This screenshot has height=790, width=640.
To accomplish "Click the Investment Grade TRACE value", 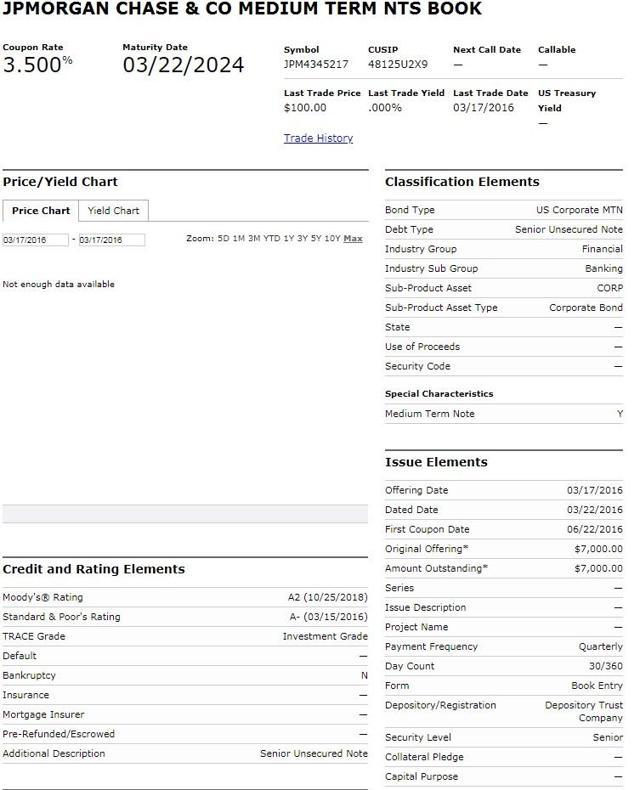I will [325, 637].
